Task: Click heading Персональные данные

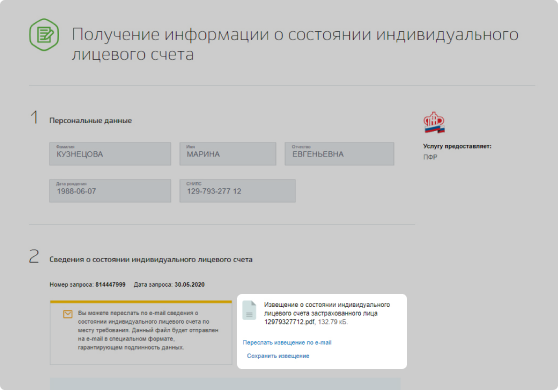Action: click(x=90, y=121)
